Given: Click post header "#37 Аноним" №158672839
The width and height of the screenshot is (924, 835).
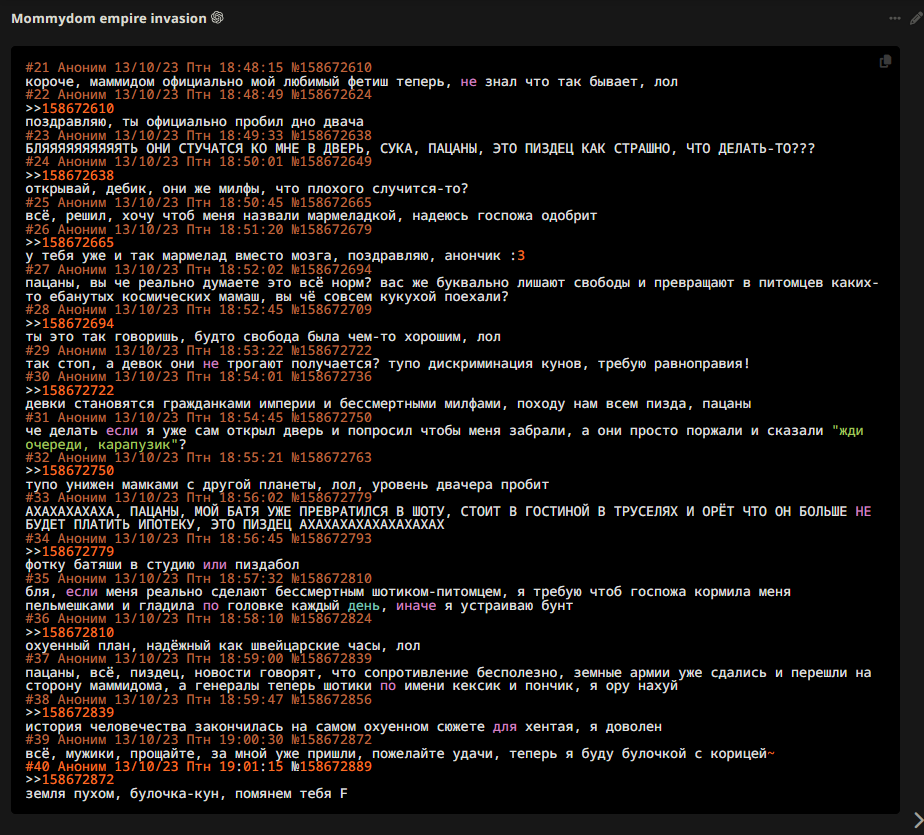Looking at the screenshot, I should pyautogui.click(x=199, y=658).
